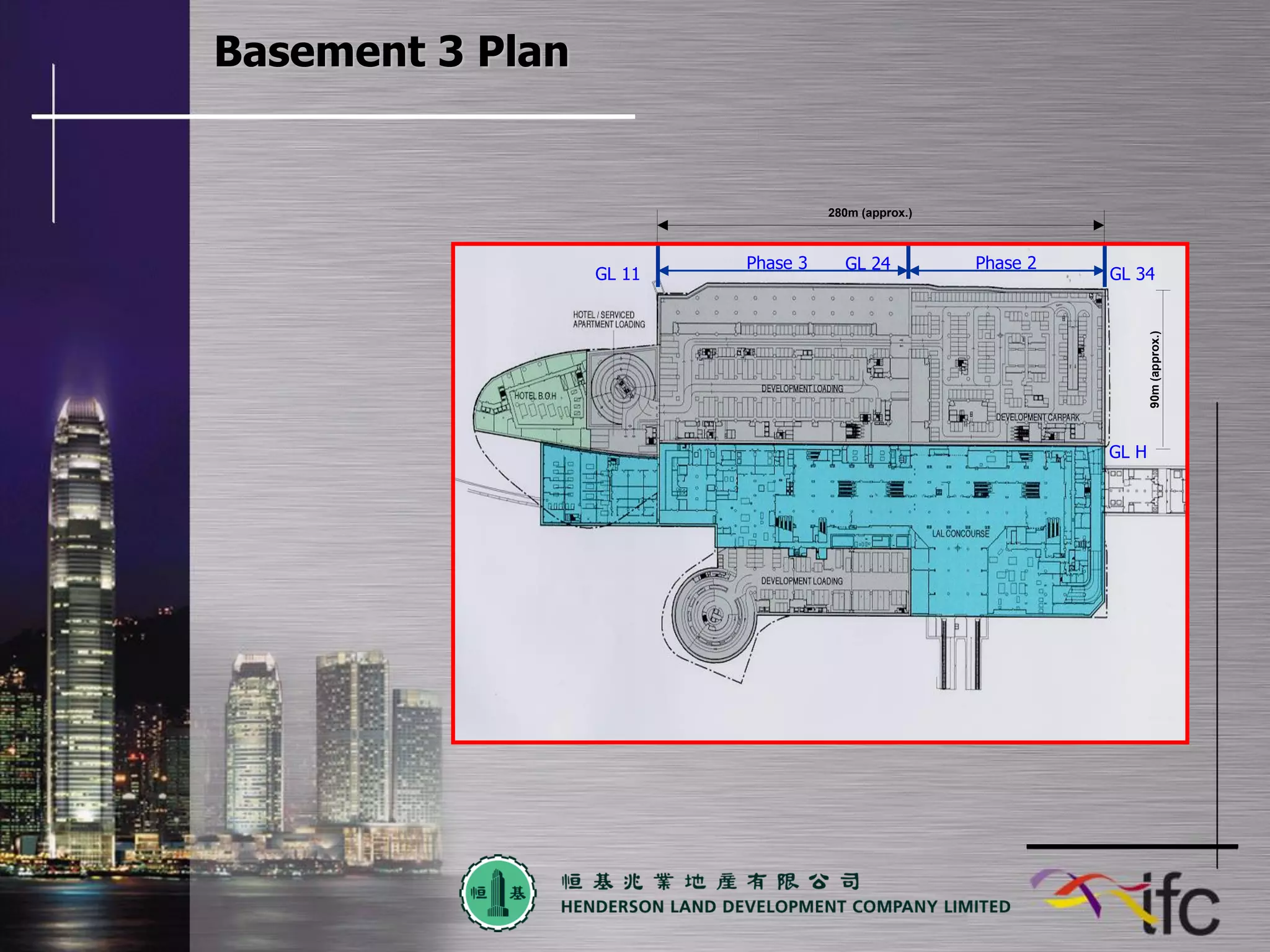Viewport: 1270px width, 952px height.
Task: Click the Henderson Land Development Company Limited text
Action: [x=785, y=906]
